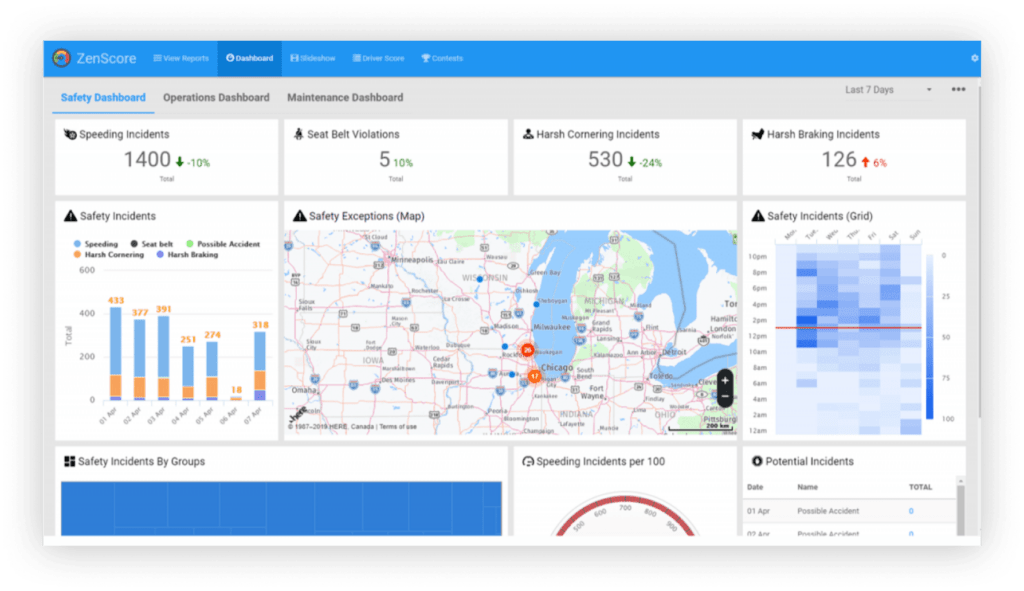
Task: Click the seat belt violations value 5
Action: coord(385,159)
